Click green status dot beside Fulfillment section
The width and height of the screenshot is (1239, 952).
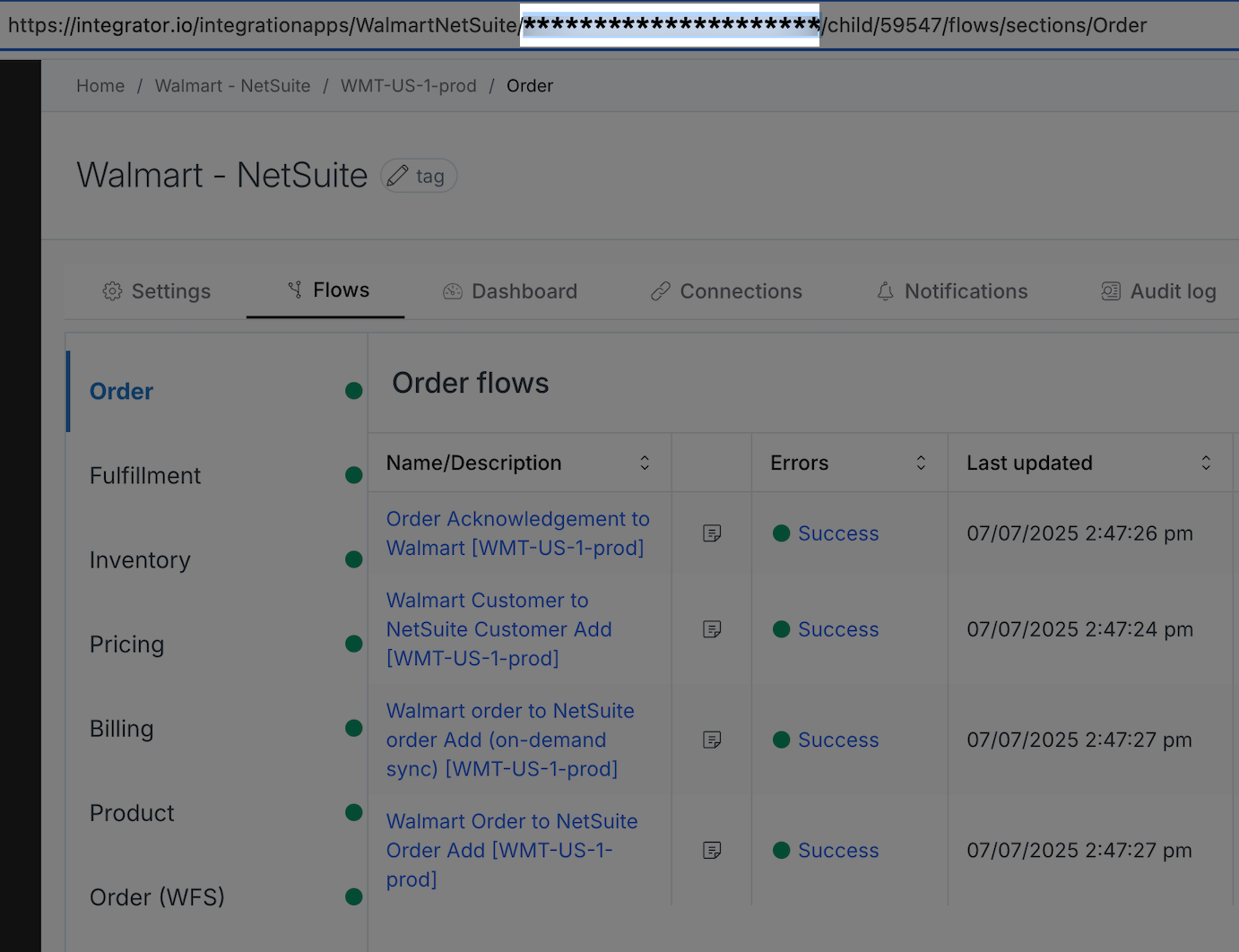point(354,475)
